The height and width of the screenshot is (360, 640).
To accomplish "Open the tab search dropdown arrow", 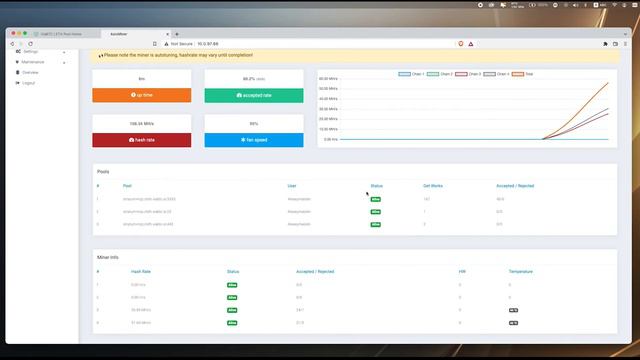I will click(x=625, y=34).
